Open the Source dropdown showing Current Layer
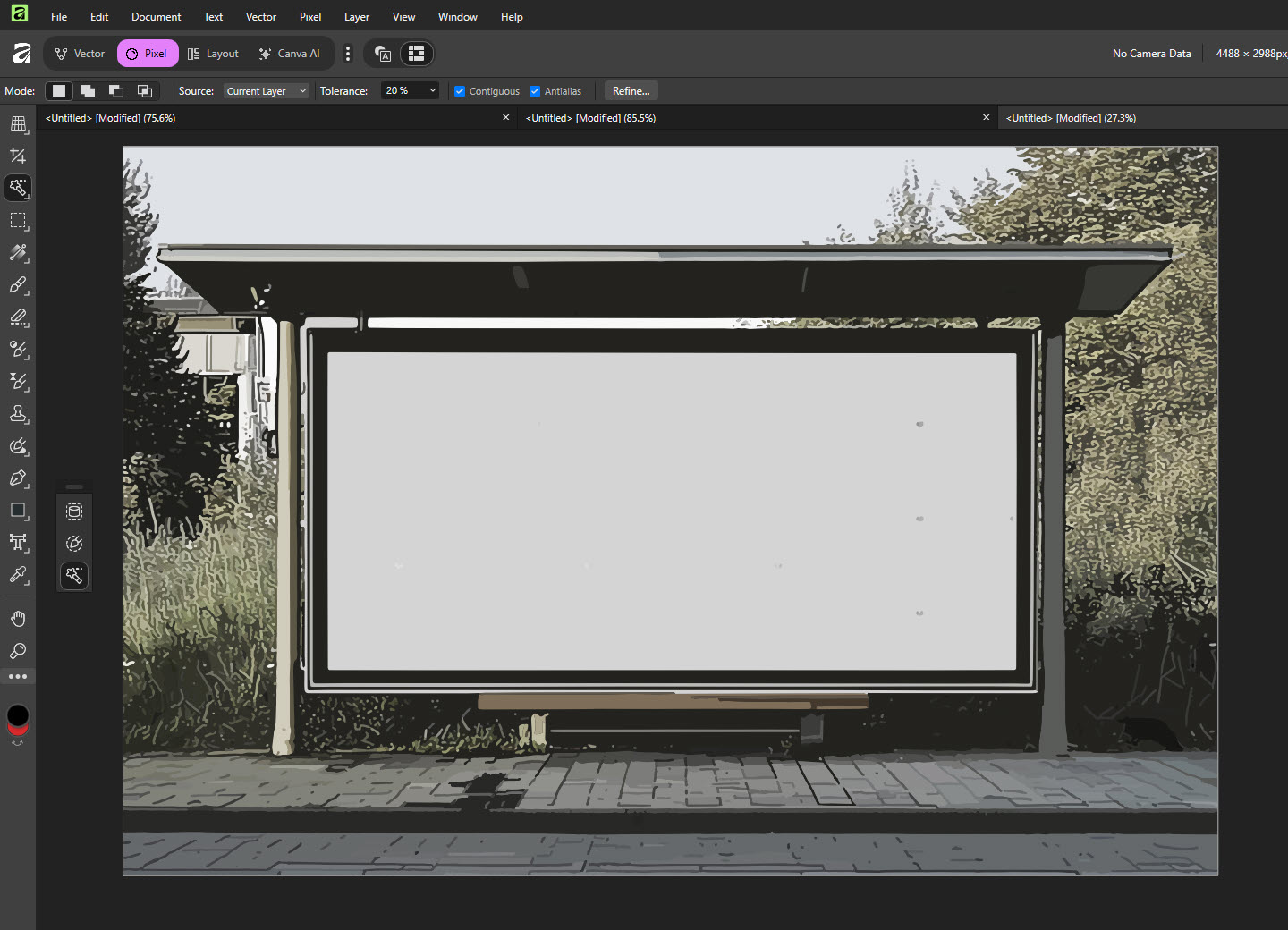The width and height of the screenshot is (1288, 930). (x=267, y=91)
